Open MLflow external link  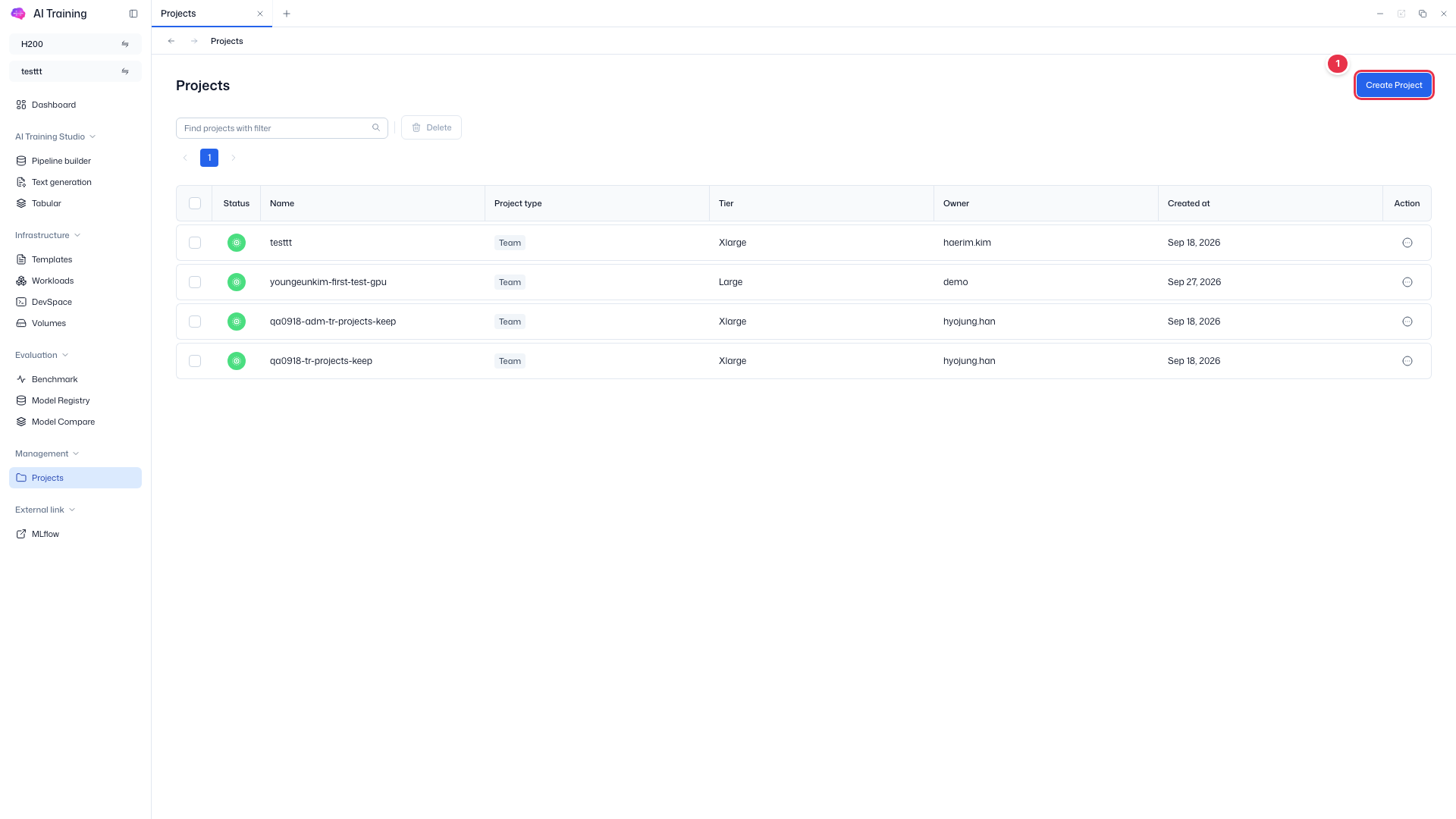75,534
